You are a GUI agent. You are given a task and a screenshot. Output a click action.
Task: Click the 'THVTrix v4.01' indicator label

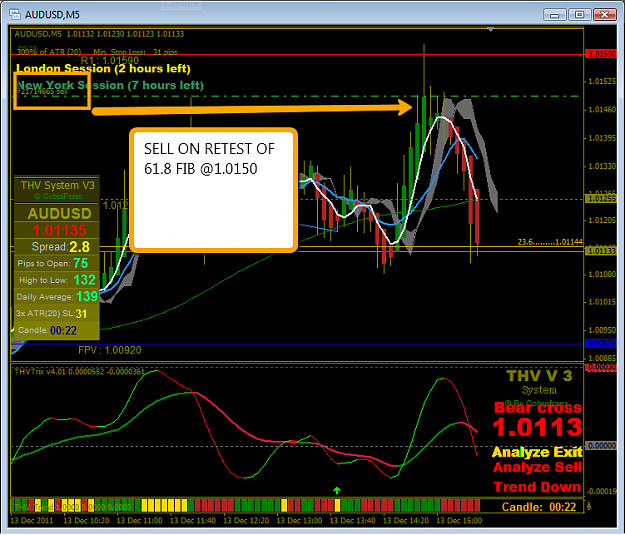point(79,372)
